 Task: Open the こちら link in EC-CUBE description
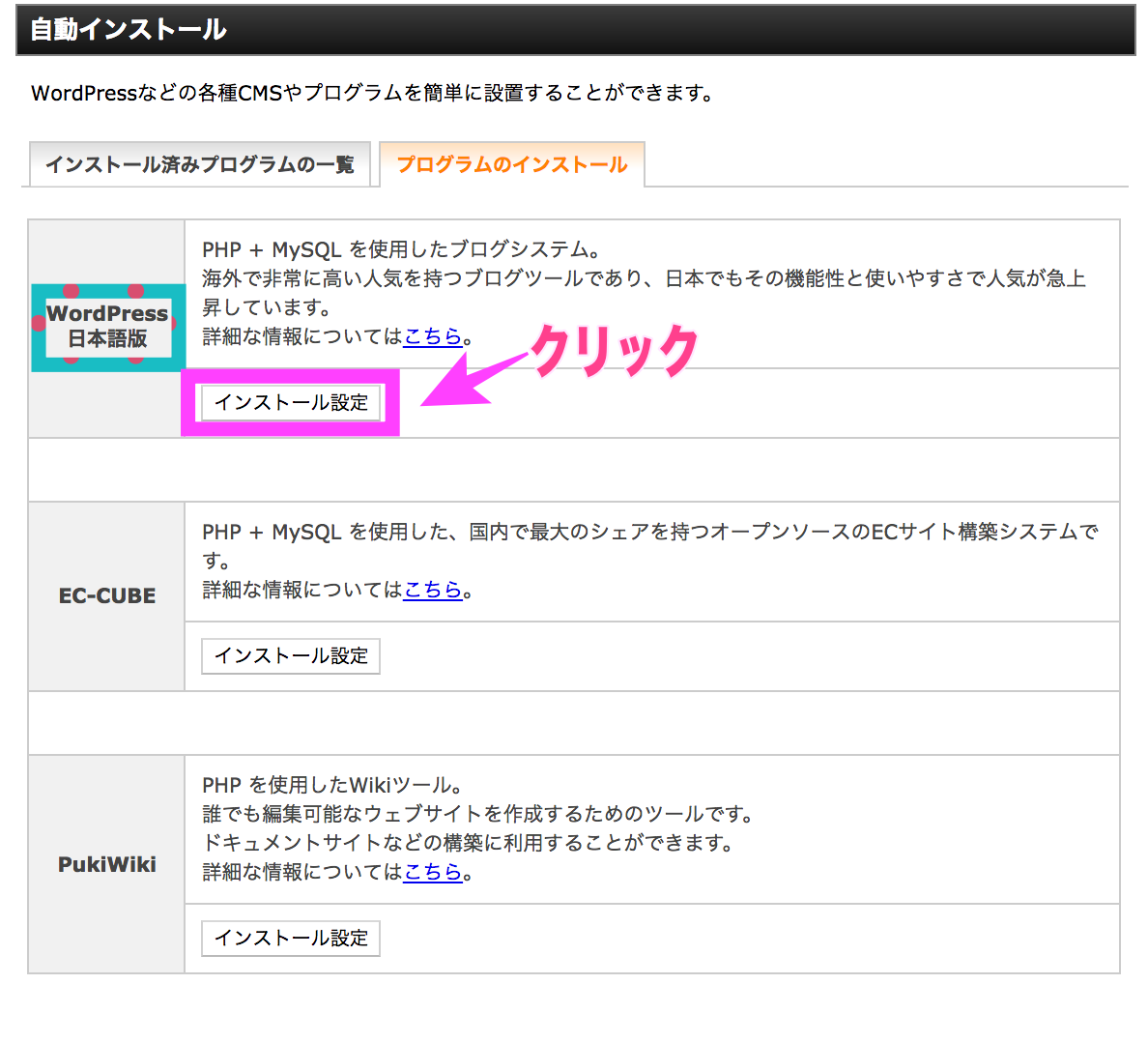pyautogui.click(x=433, y=590)
